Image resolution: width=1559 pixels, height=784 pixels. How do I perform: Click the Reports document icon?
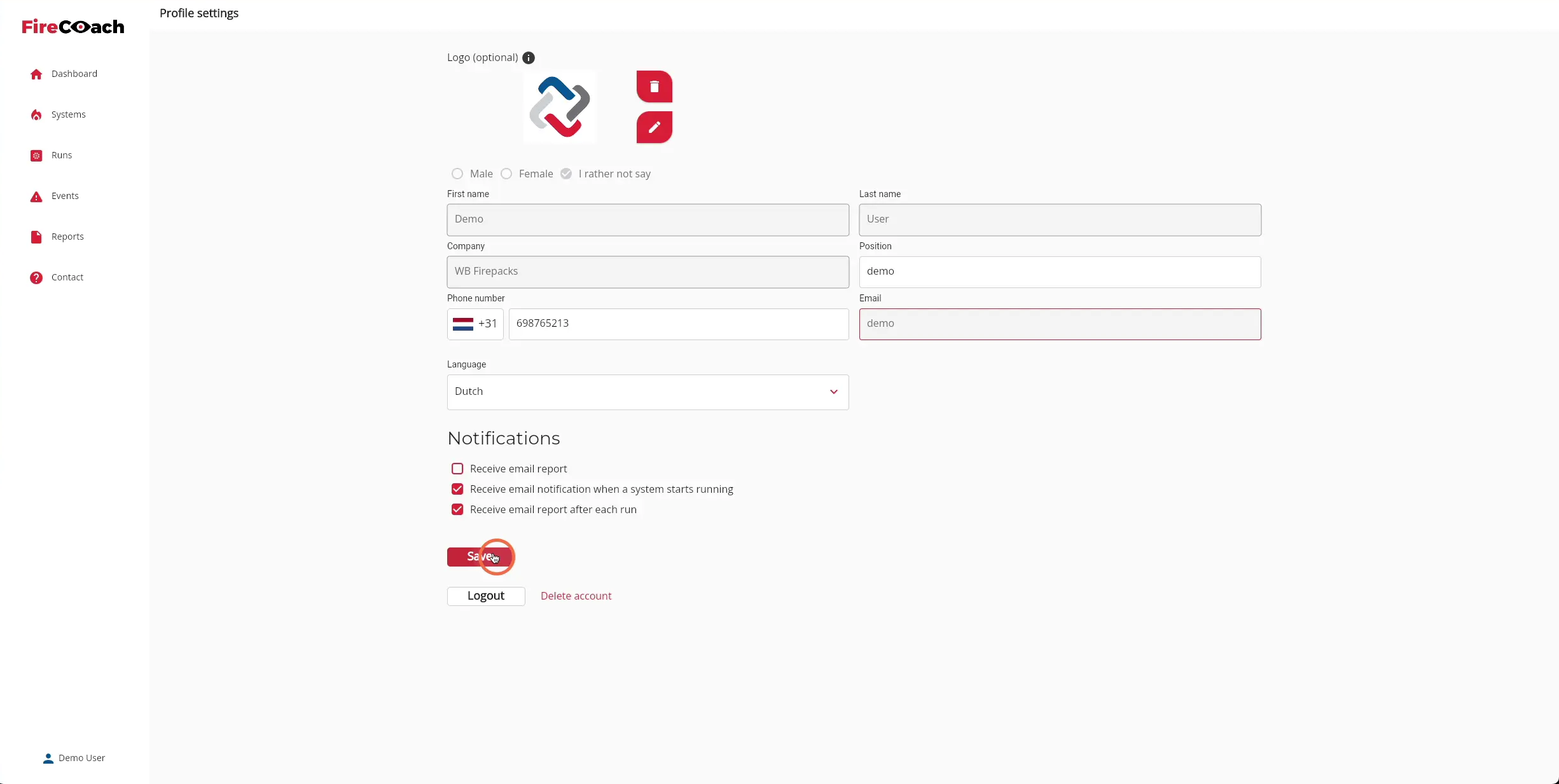click(36, 237)
